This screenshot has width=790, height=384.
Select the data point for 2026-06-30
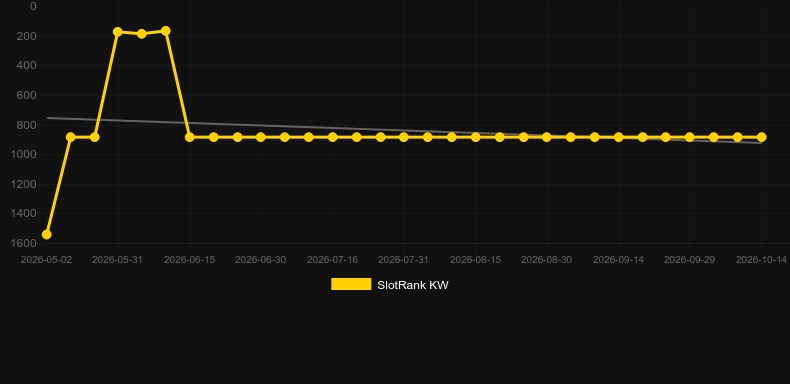[260, 137]
